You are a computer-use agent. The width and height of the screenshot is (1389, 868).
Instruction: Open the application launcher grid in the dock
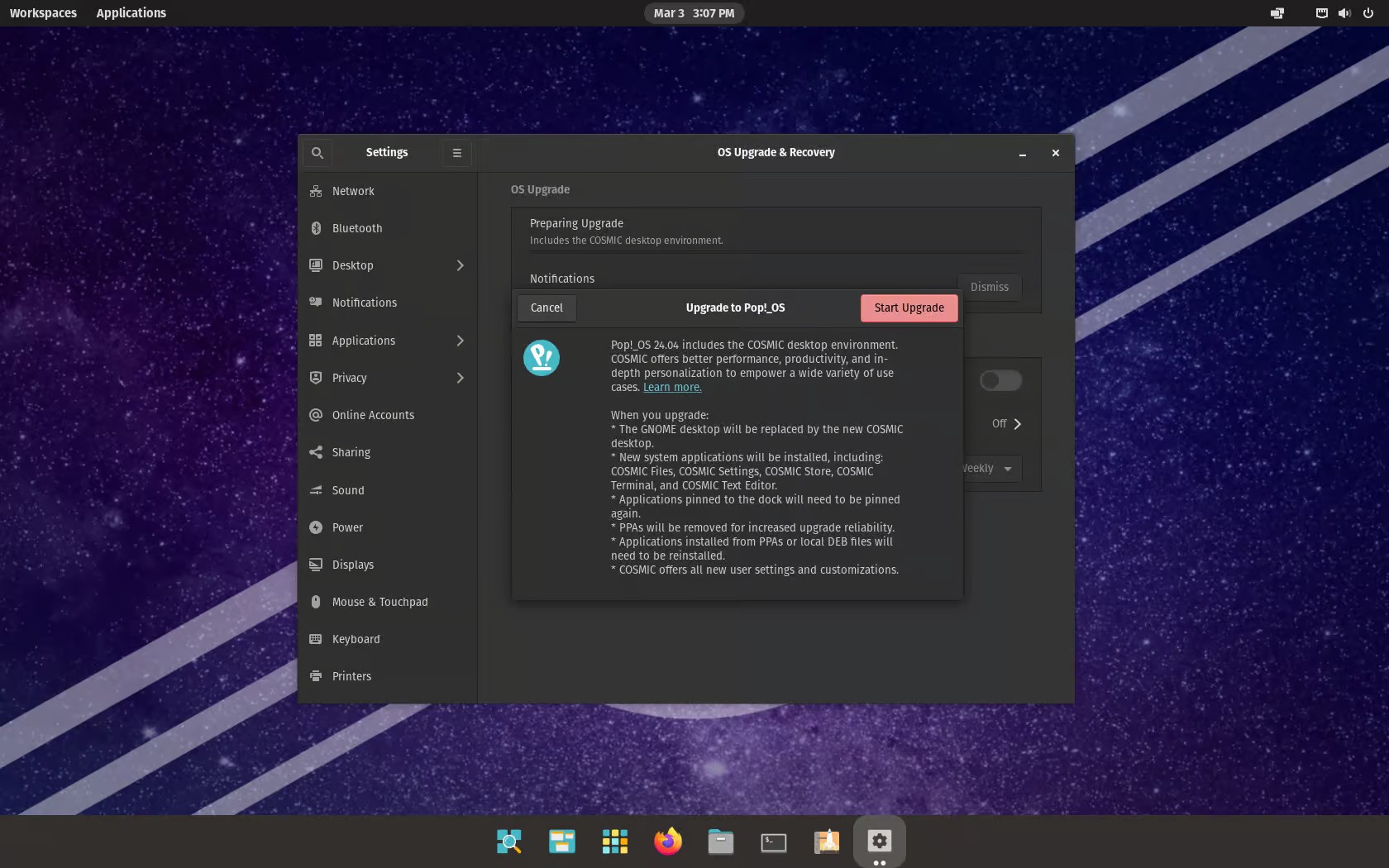pyautogui.click(x=614, y=842)
